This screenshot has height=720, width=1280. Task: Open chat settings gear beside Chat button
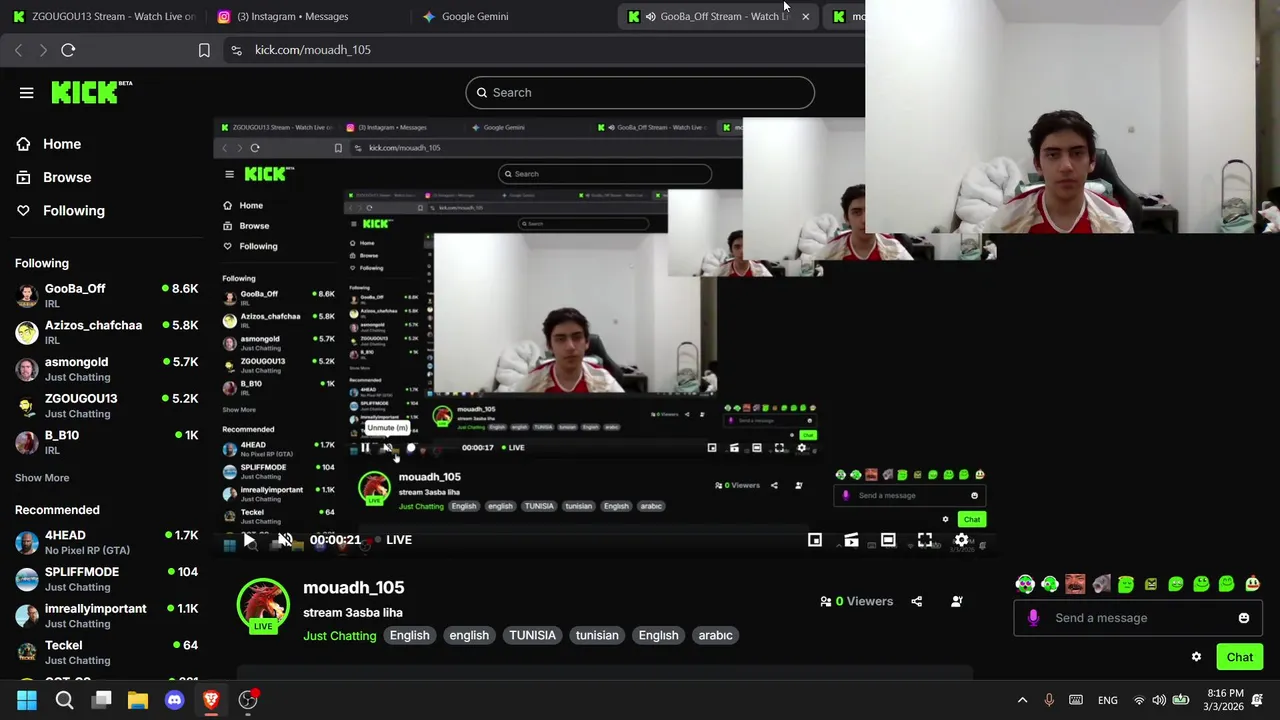tap(1196, 657)
